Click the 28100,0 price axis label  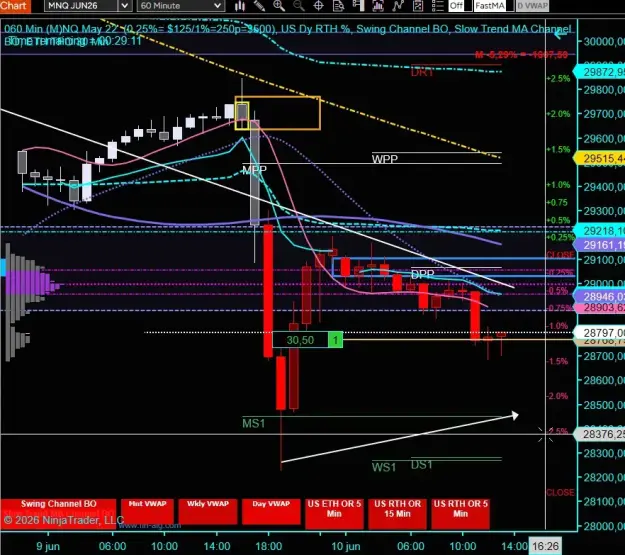point(604,501)
